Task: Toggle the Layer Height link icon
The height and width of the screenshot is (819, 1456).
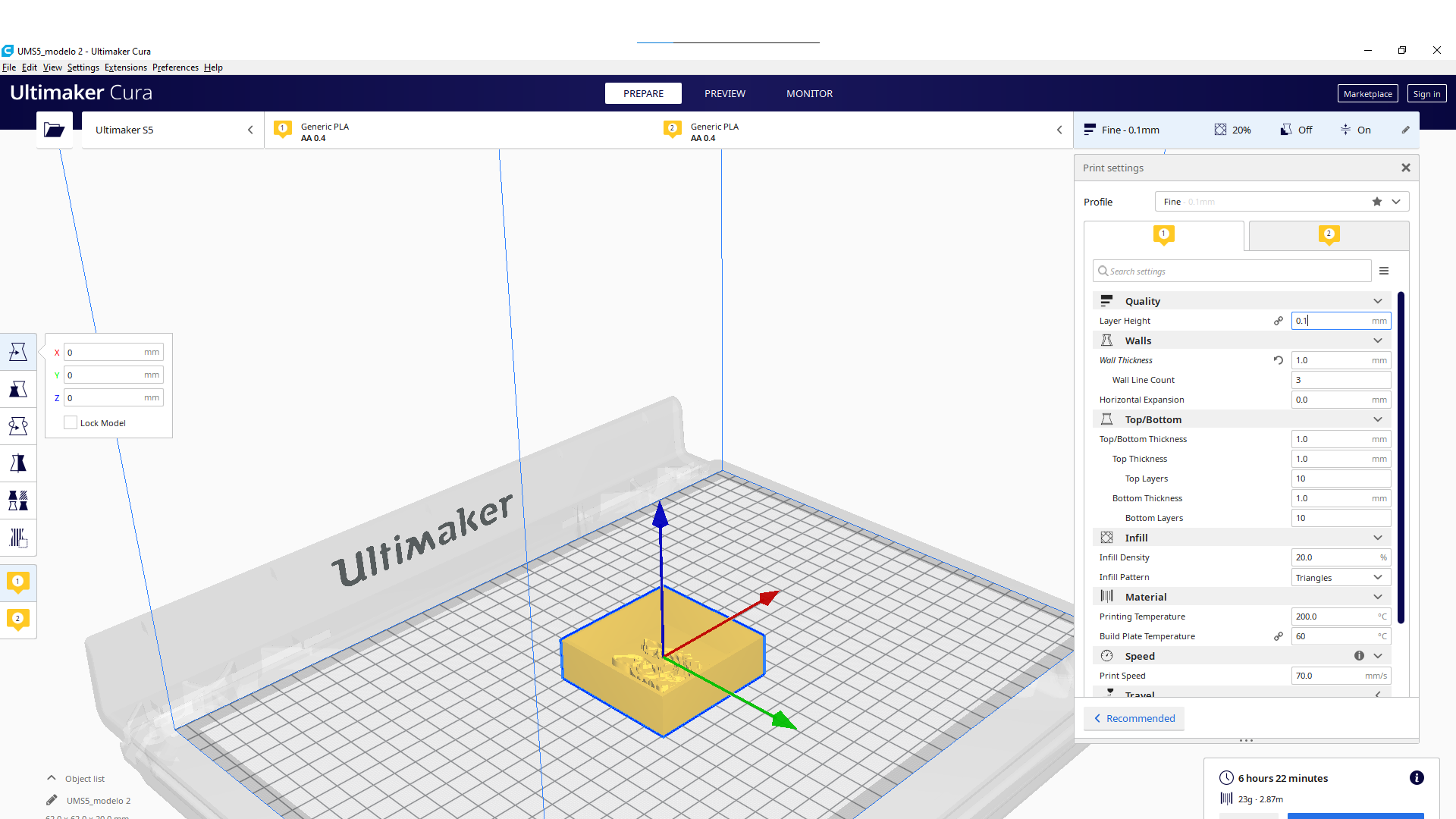Action: pos(1279,321)
